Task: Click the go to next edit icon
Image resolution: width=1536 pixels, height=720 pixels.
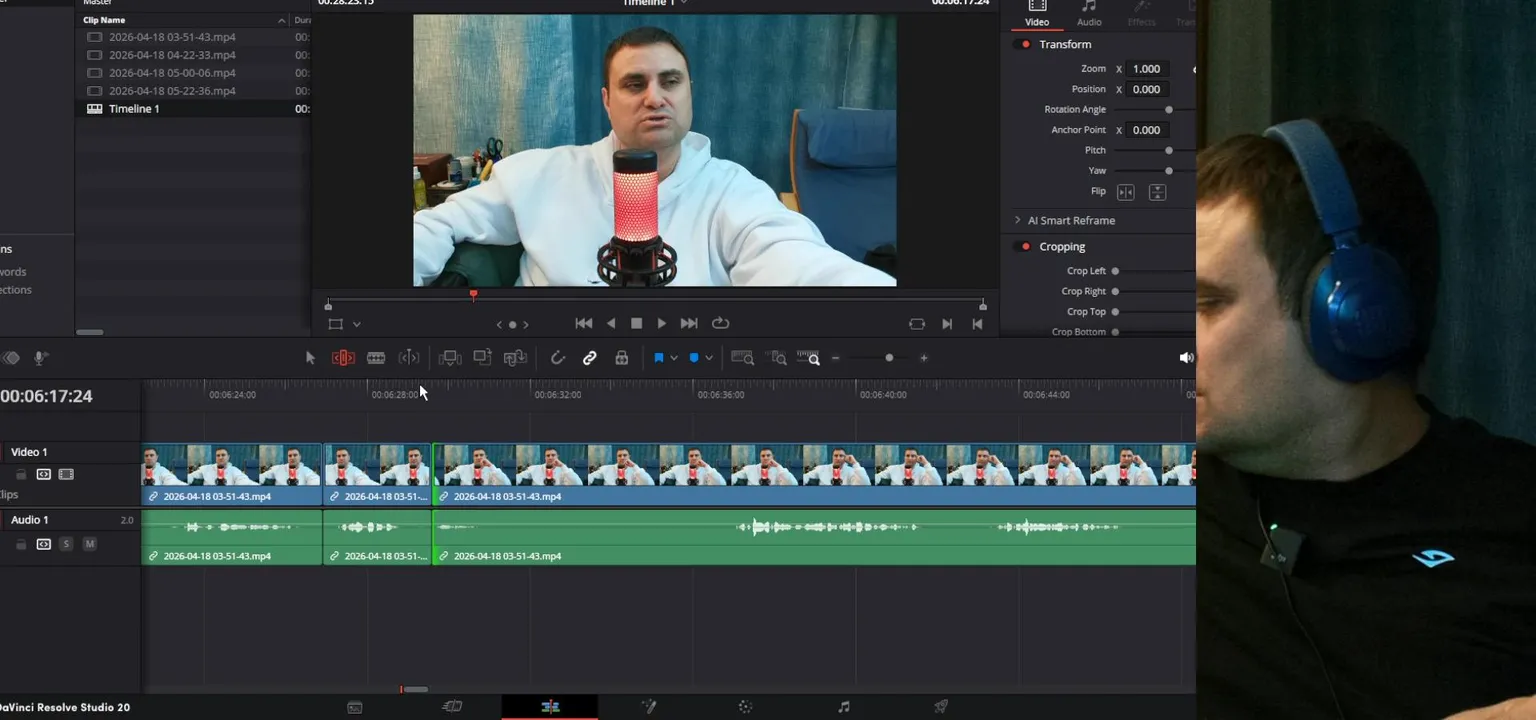Action: coord(947,324)
